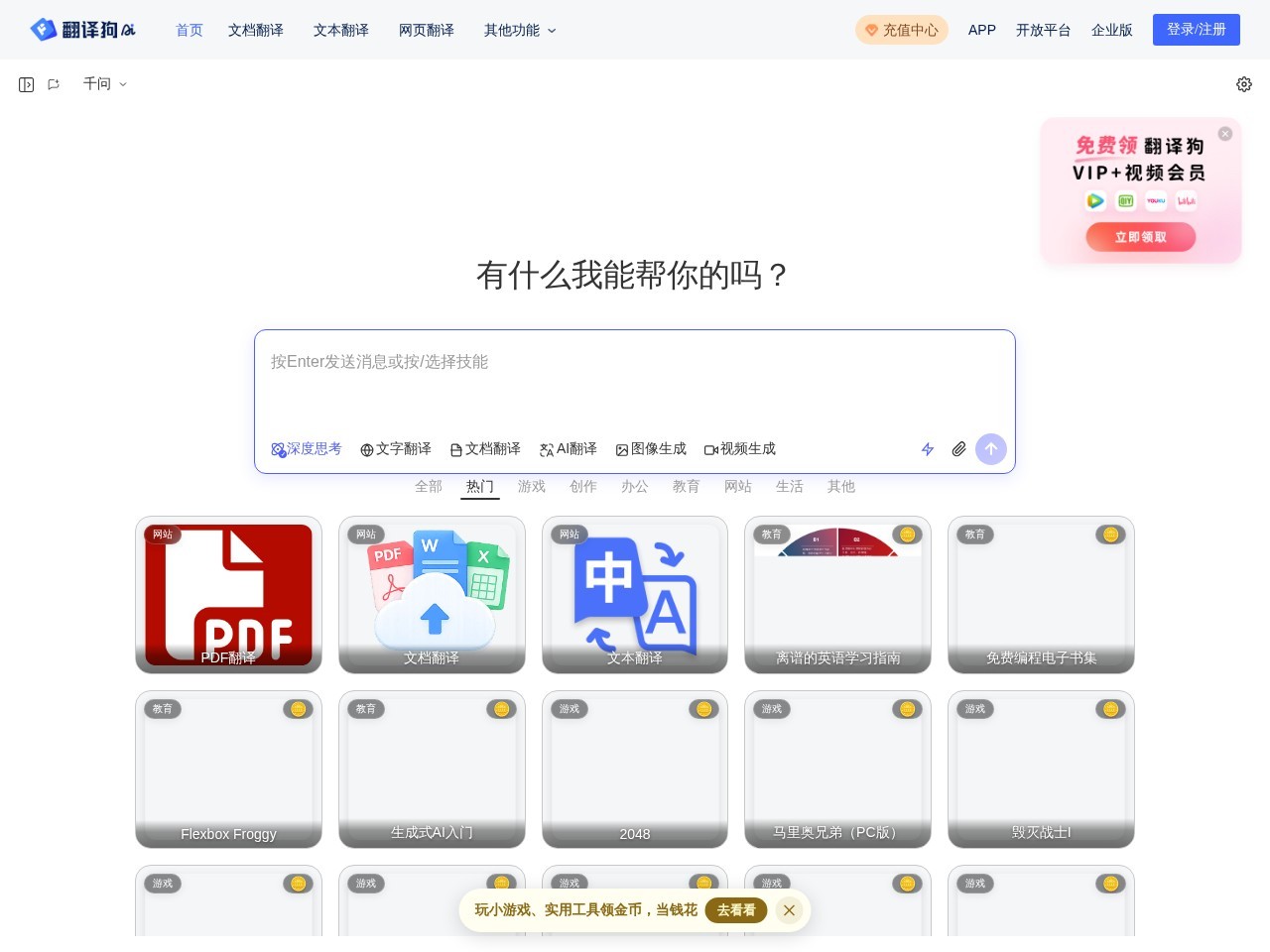Switch to the 游戏 category tab
Image resolution: width=1270 pixels, height=952 pixels.
coord(532,486)
